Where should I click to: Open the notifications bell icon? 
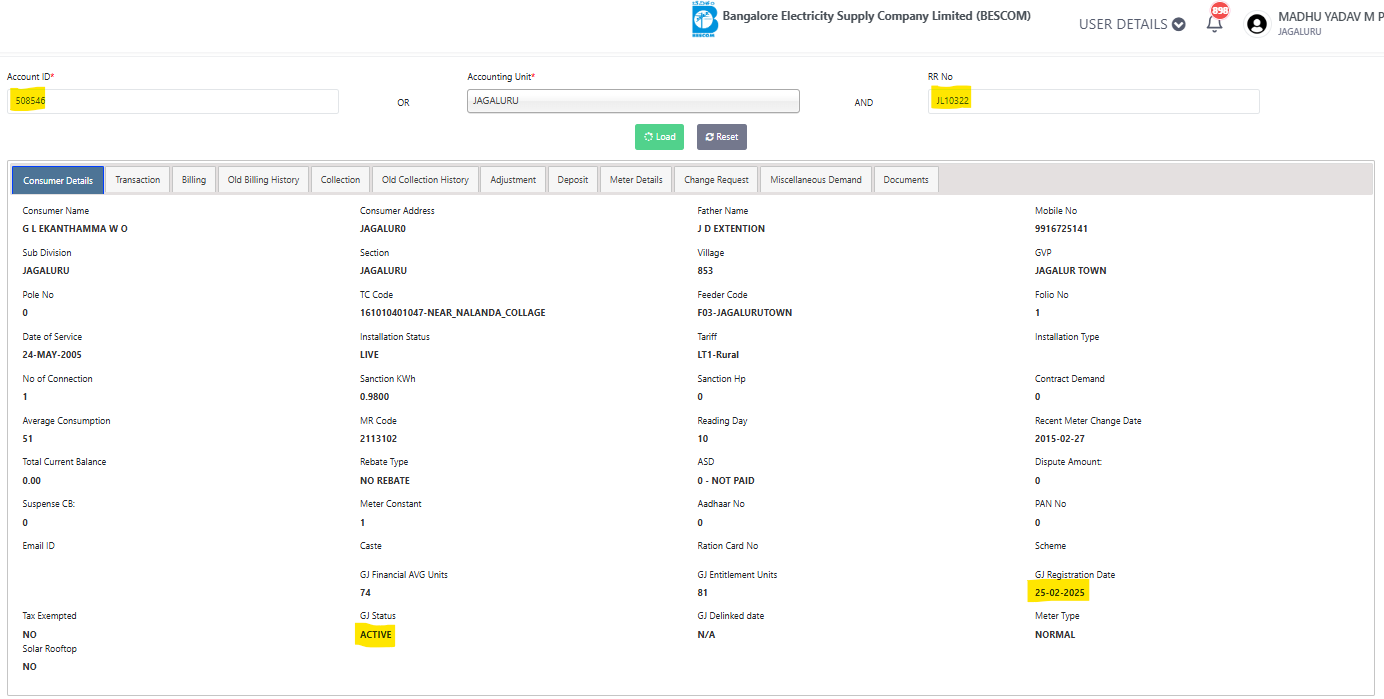(1215, 24)
